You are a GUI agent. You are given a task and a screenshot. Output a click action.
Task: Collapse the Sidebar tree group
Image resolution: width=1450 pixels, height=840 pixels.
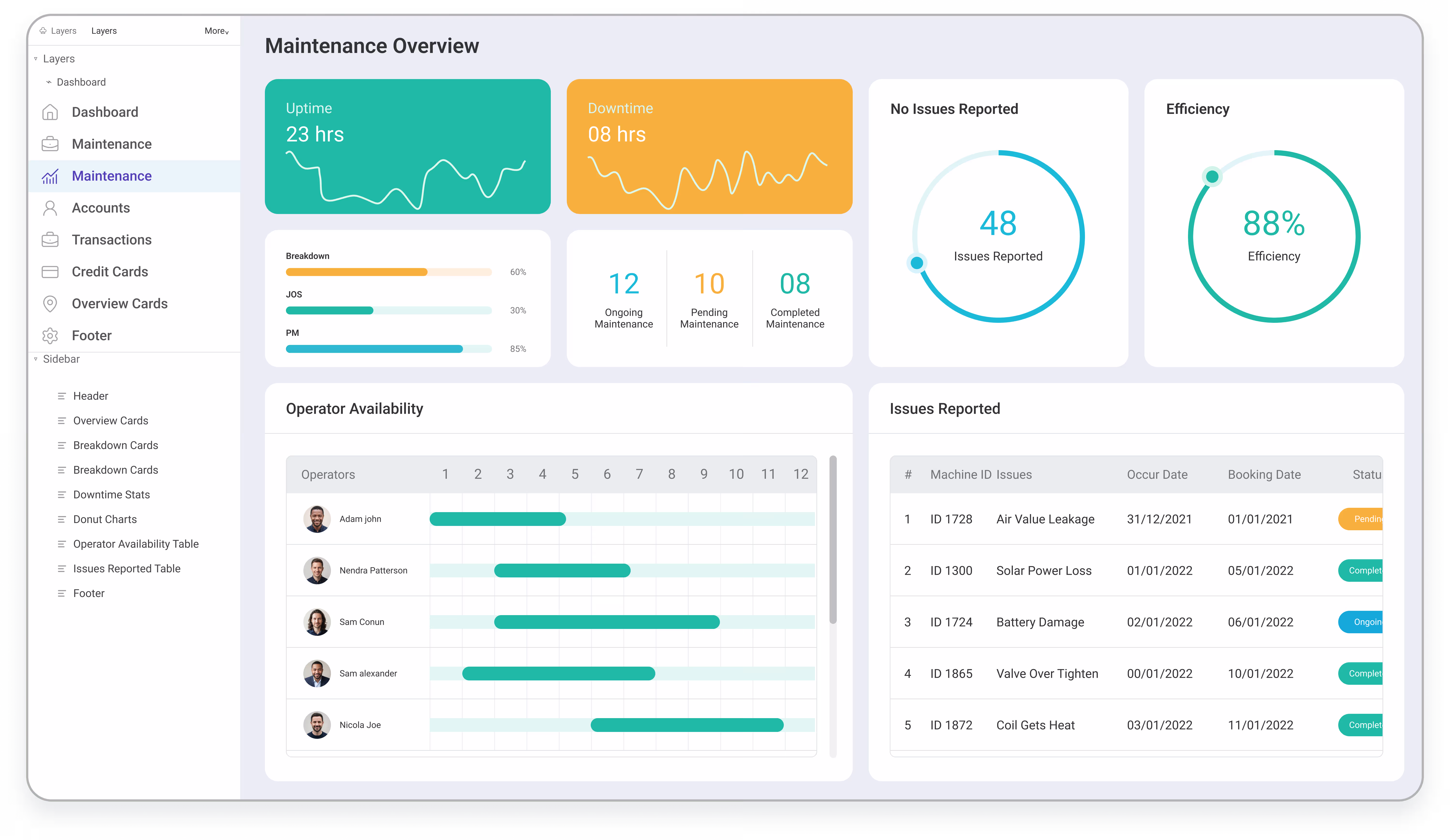tap(36, 359)
